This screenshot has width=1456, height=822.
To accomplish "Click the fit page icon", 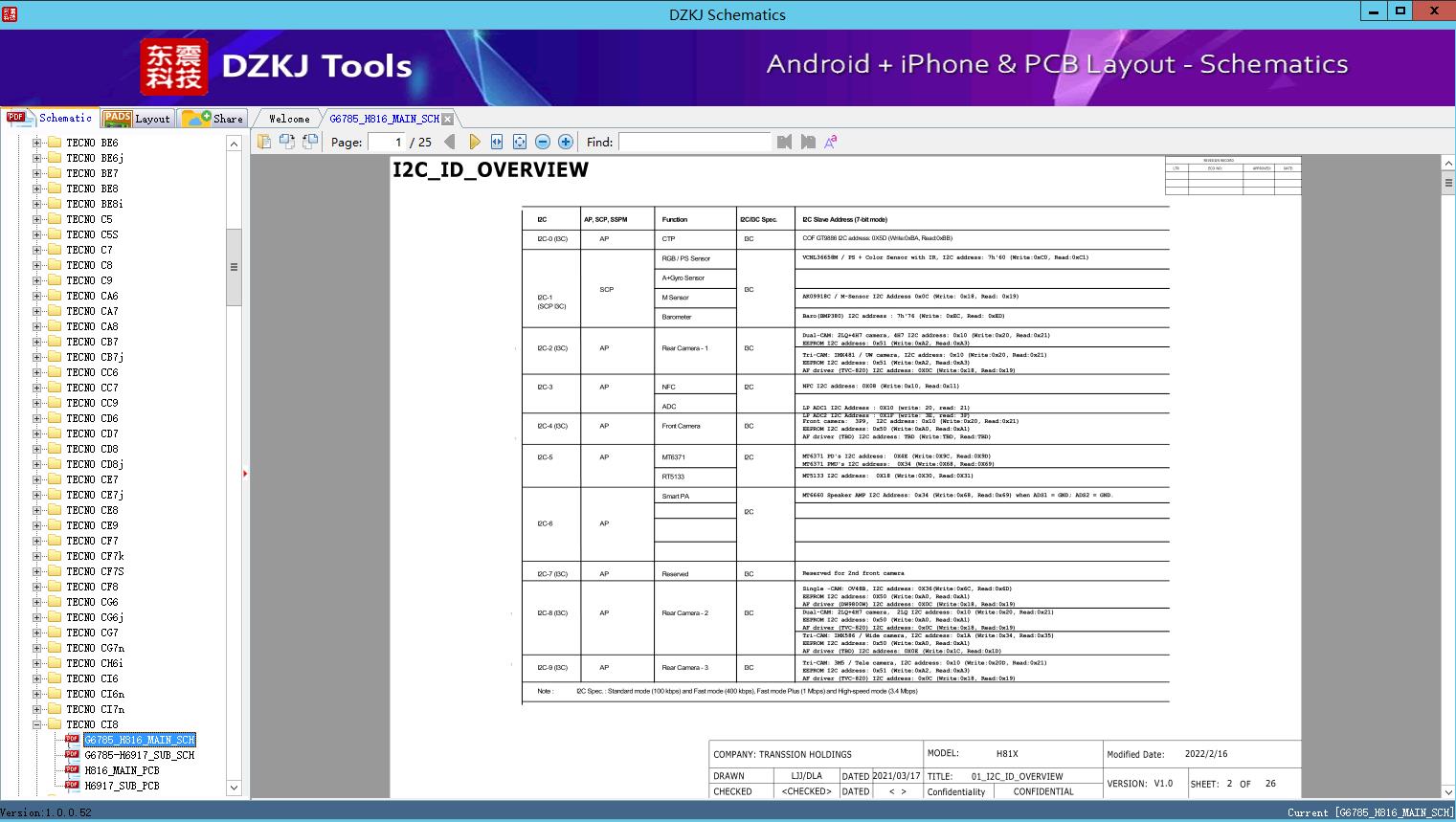I will click(x=520, y=142).
